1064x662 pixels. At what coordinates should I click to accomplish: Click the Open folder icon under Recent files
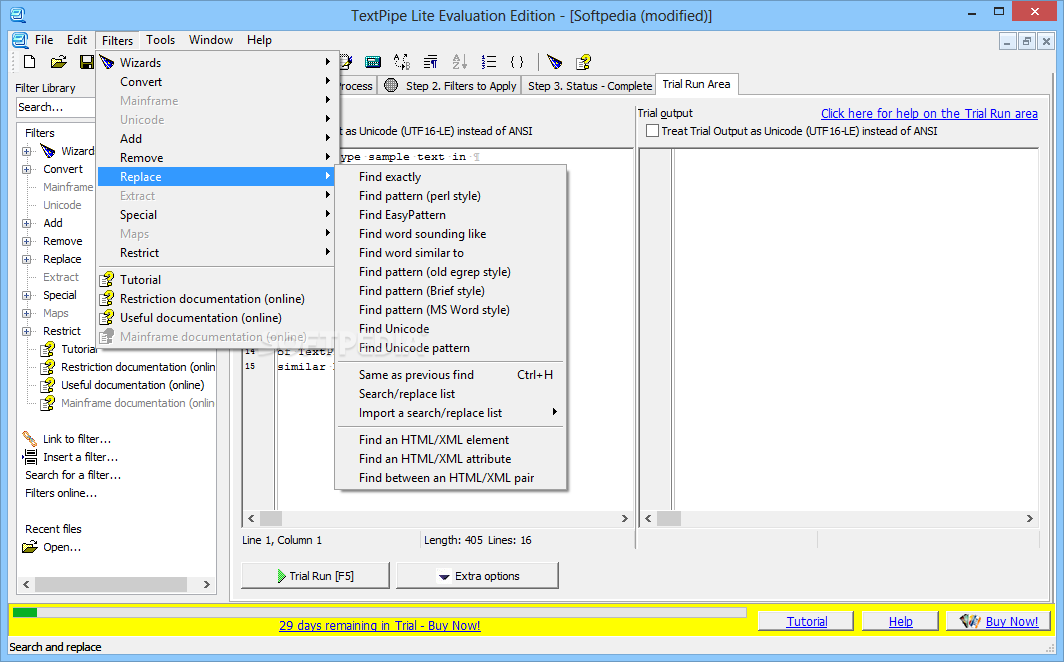pyautogui.click(x=30, y=547)
